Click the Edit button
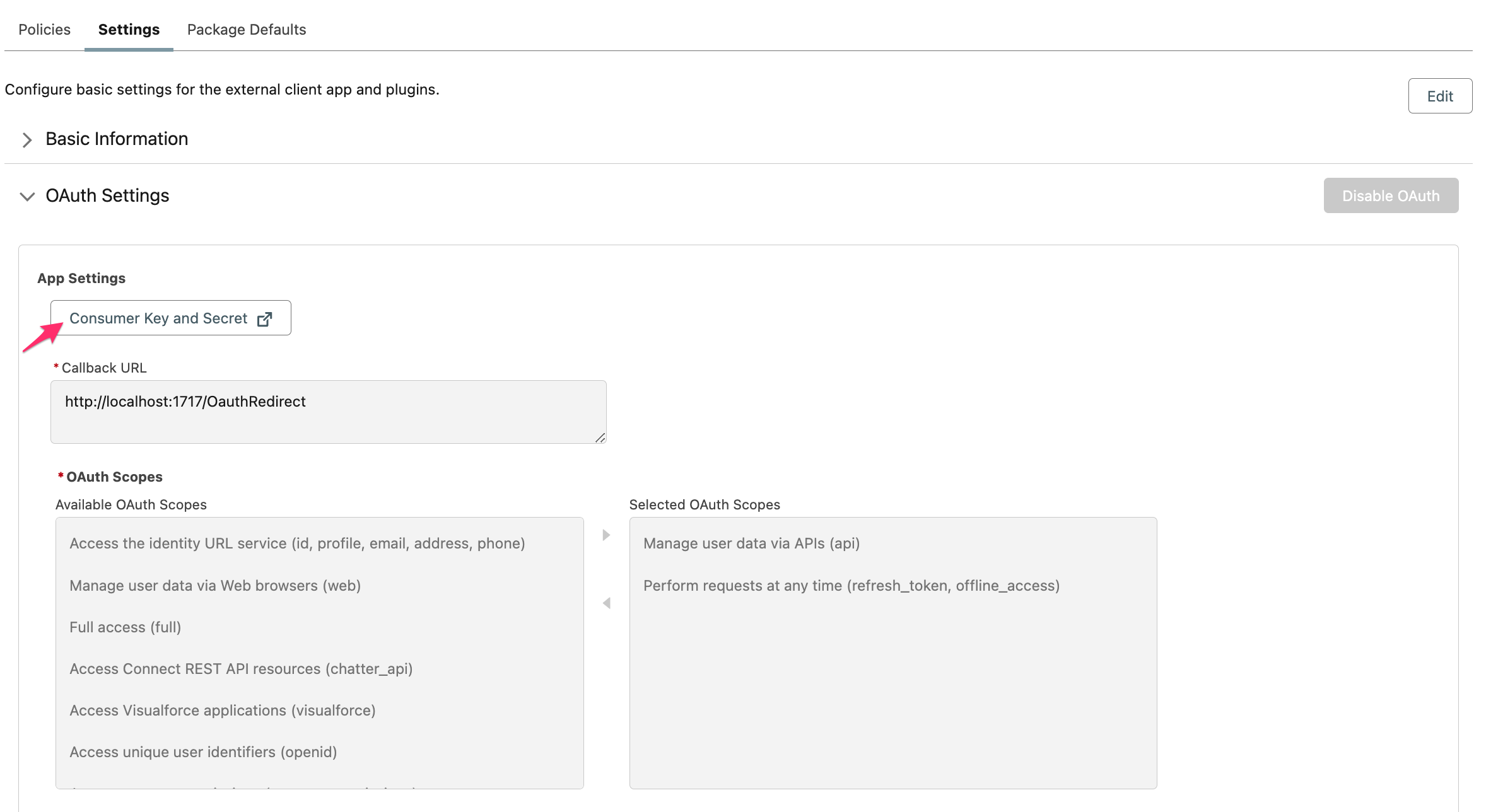The height and width of the screenshot is (812, 1486). (1440, 96)
